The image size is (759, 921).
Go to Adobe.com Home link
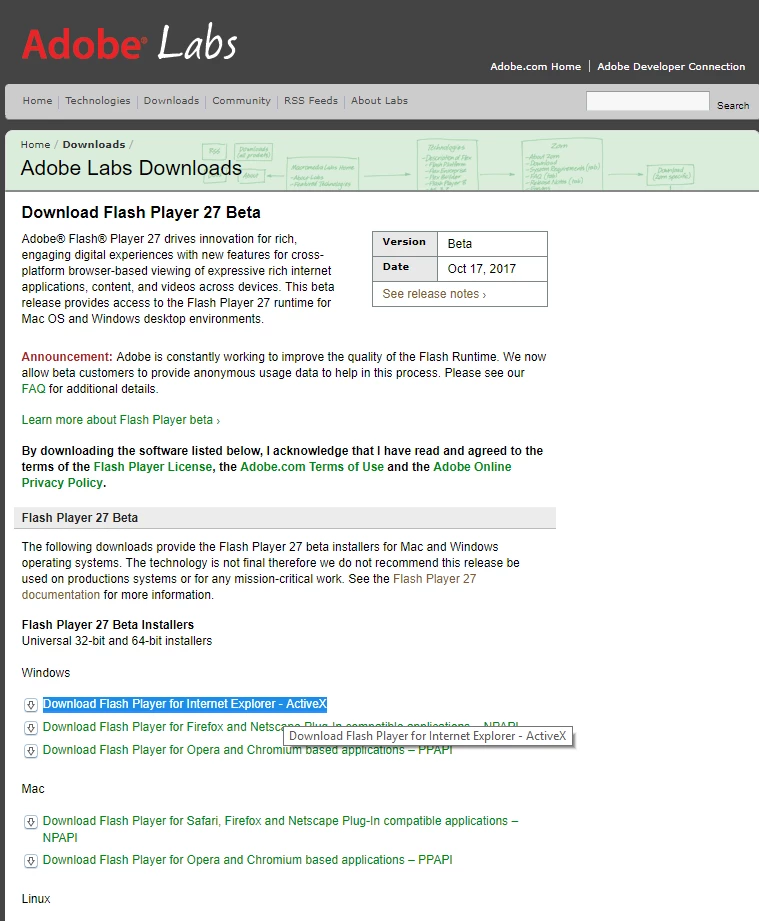536,66
